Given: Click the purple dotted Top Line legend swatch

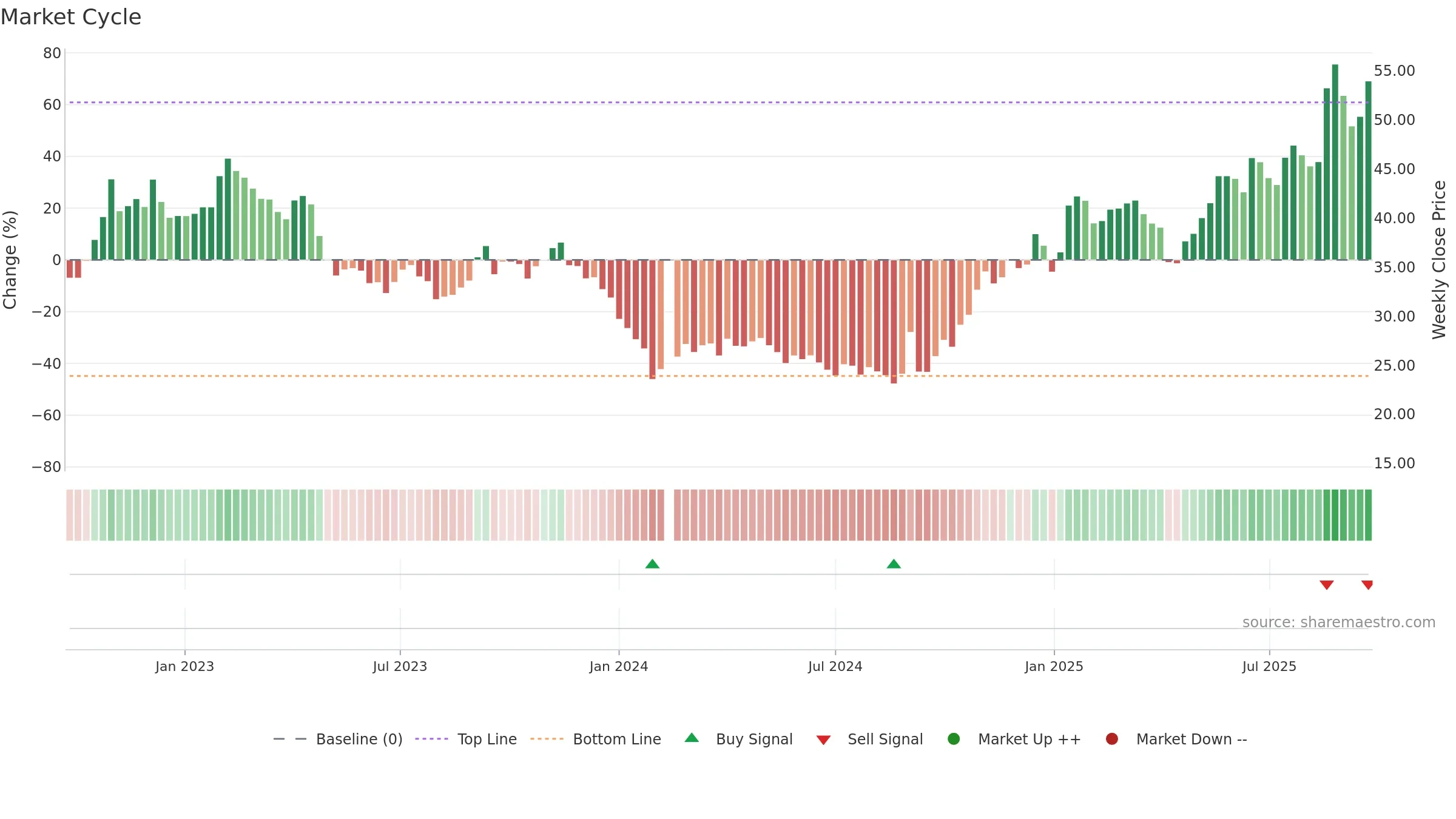Looking at the screenshot, I should pyautogui.click(x=431, y=739).
